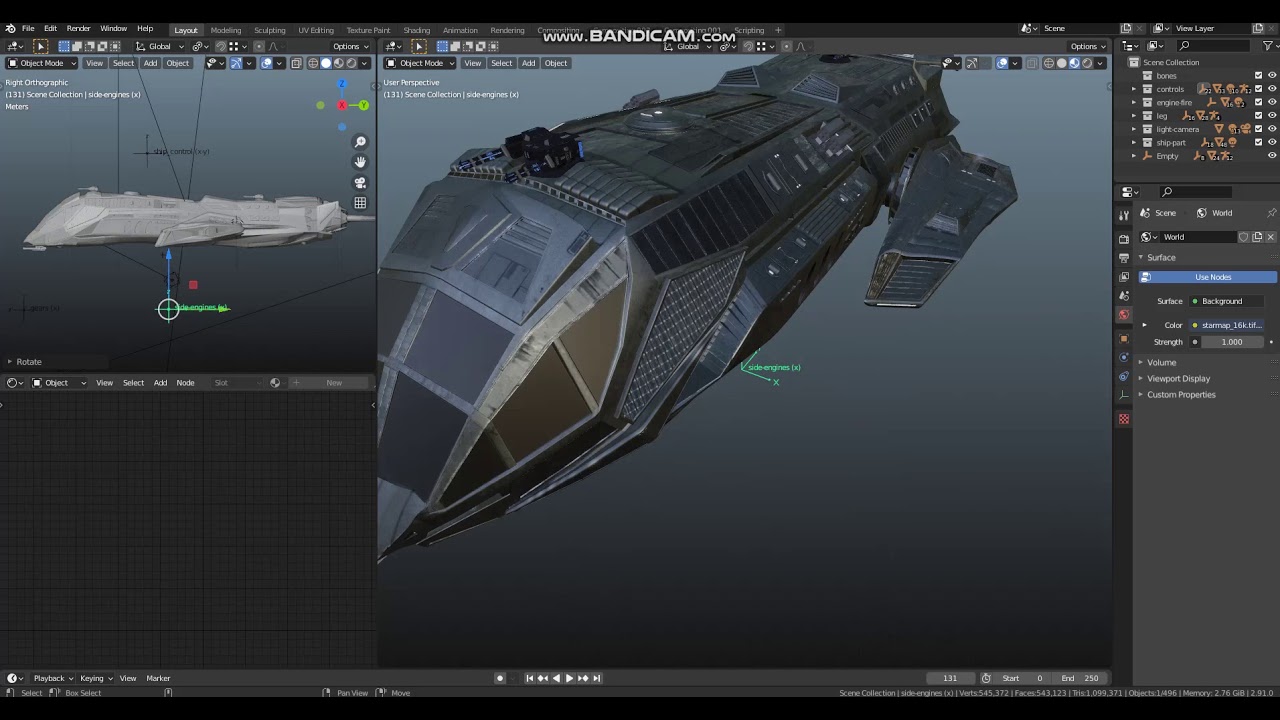Viewport: 1280px width, 720px height.
Task: Open the Tool properties tab icon
Action: [x=1124, y=215]
